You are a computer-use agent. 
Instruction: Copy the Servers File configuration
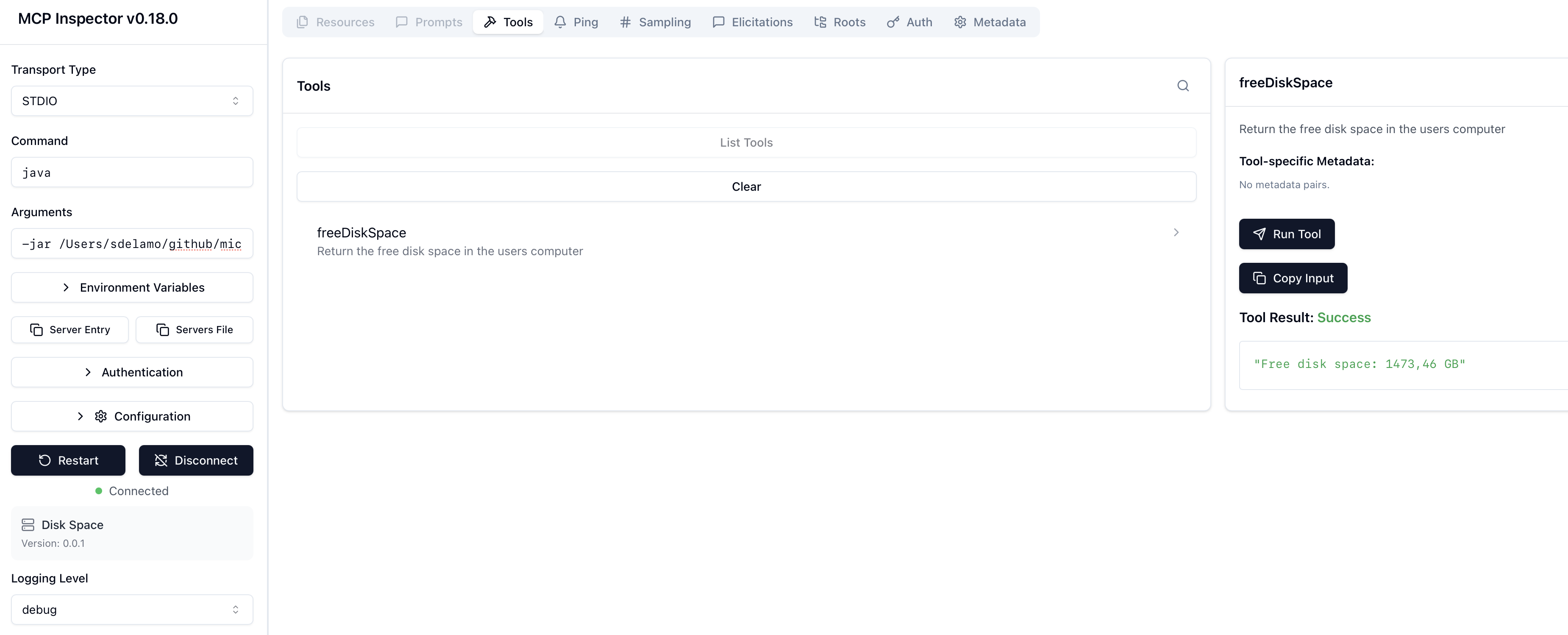point(194,329)
